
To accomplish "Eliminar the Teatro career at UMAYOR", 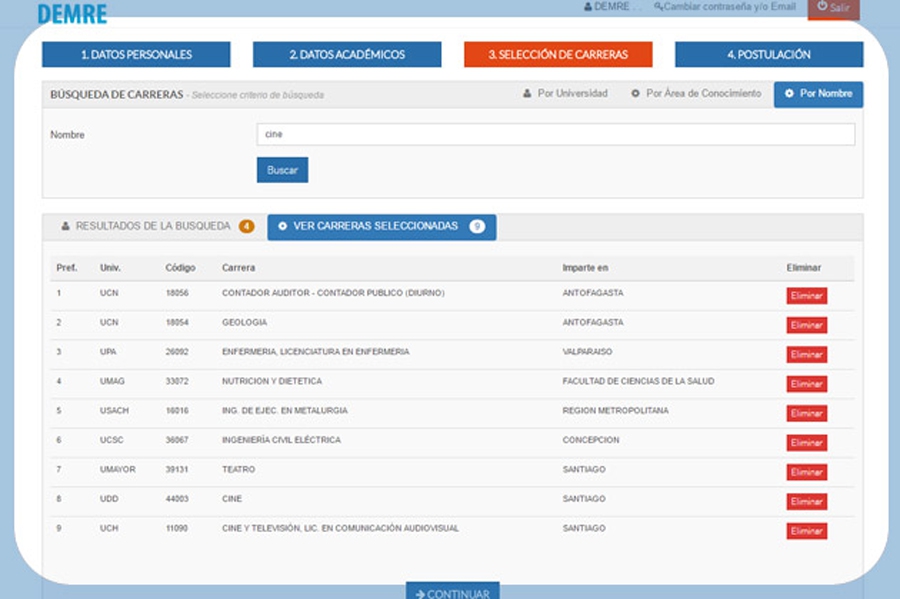I will point(806,472).
